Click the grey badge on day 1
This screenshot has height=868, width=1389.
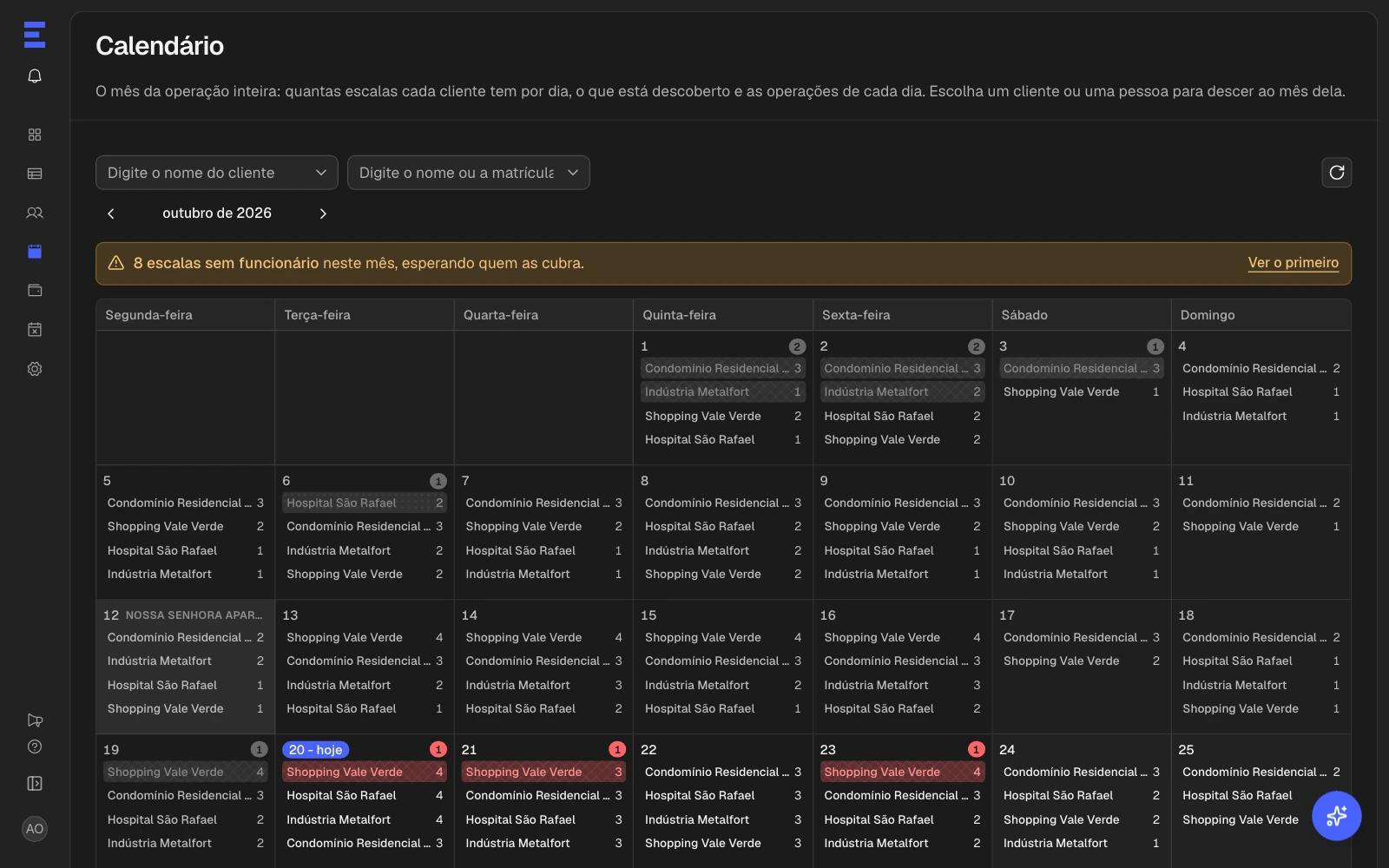pyautogui.click(x=797, y=346)
